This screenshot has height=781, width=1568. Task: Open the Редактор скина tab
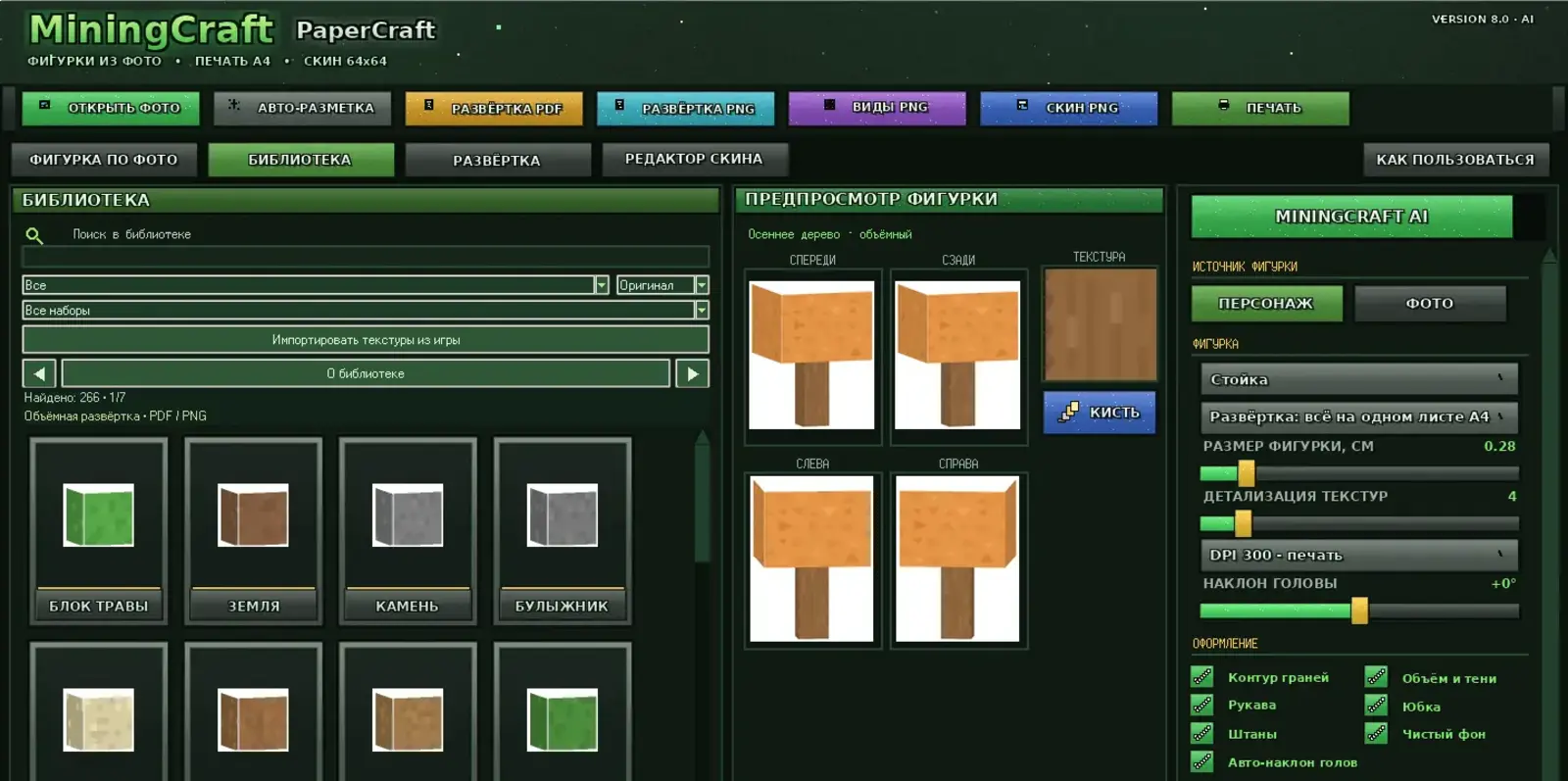click(695, 160)
